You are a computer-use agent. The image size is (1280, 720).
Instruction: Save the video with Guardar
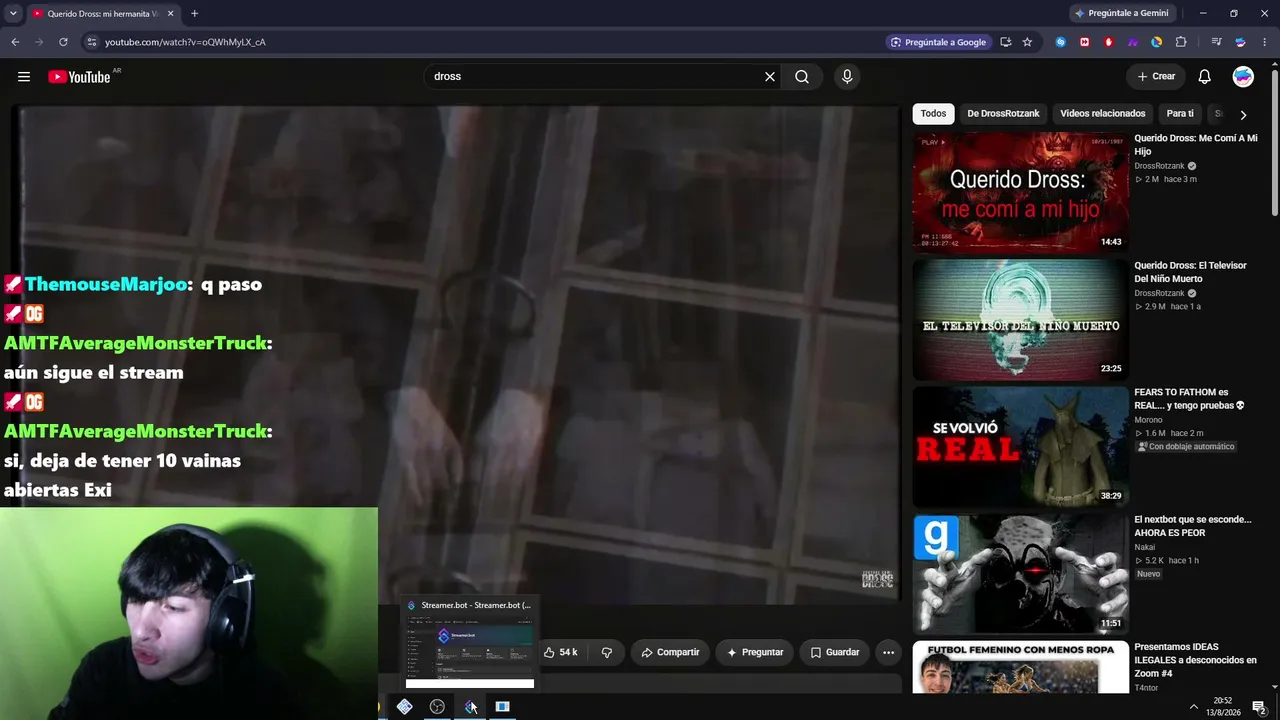835,652
